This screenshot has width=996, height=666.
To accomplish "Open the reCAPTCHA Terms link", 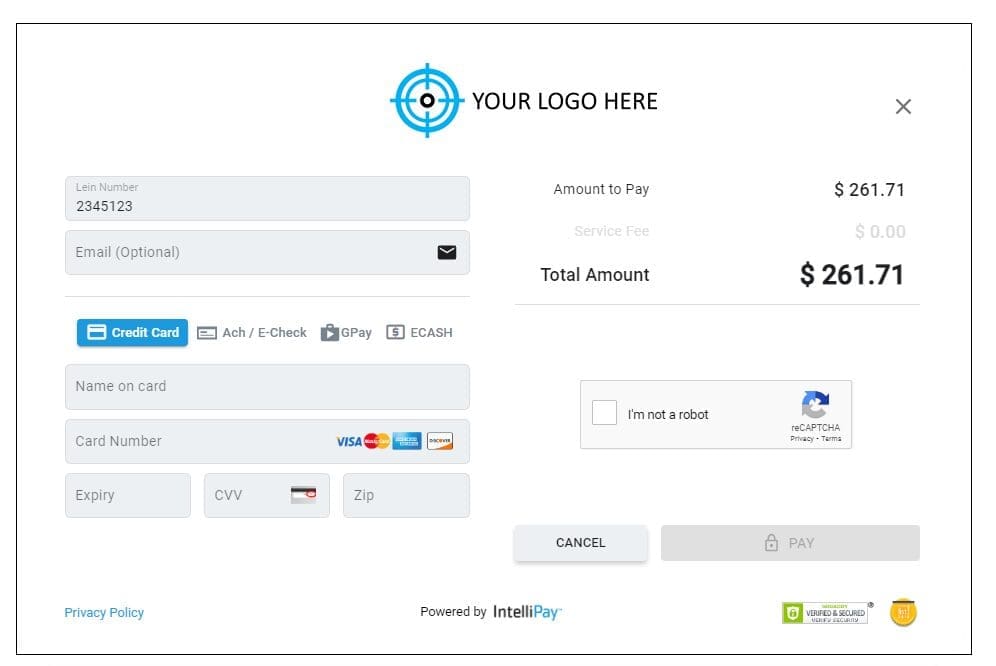I will [x=833, y=438].
